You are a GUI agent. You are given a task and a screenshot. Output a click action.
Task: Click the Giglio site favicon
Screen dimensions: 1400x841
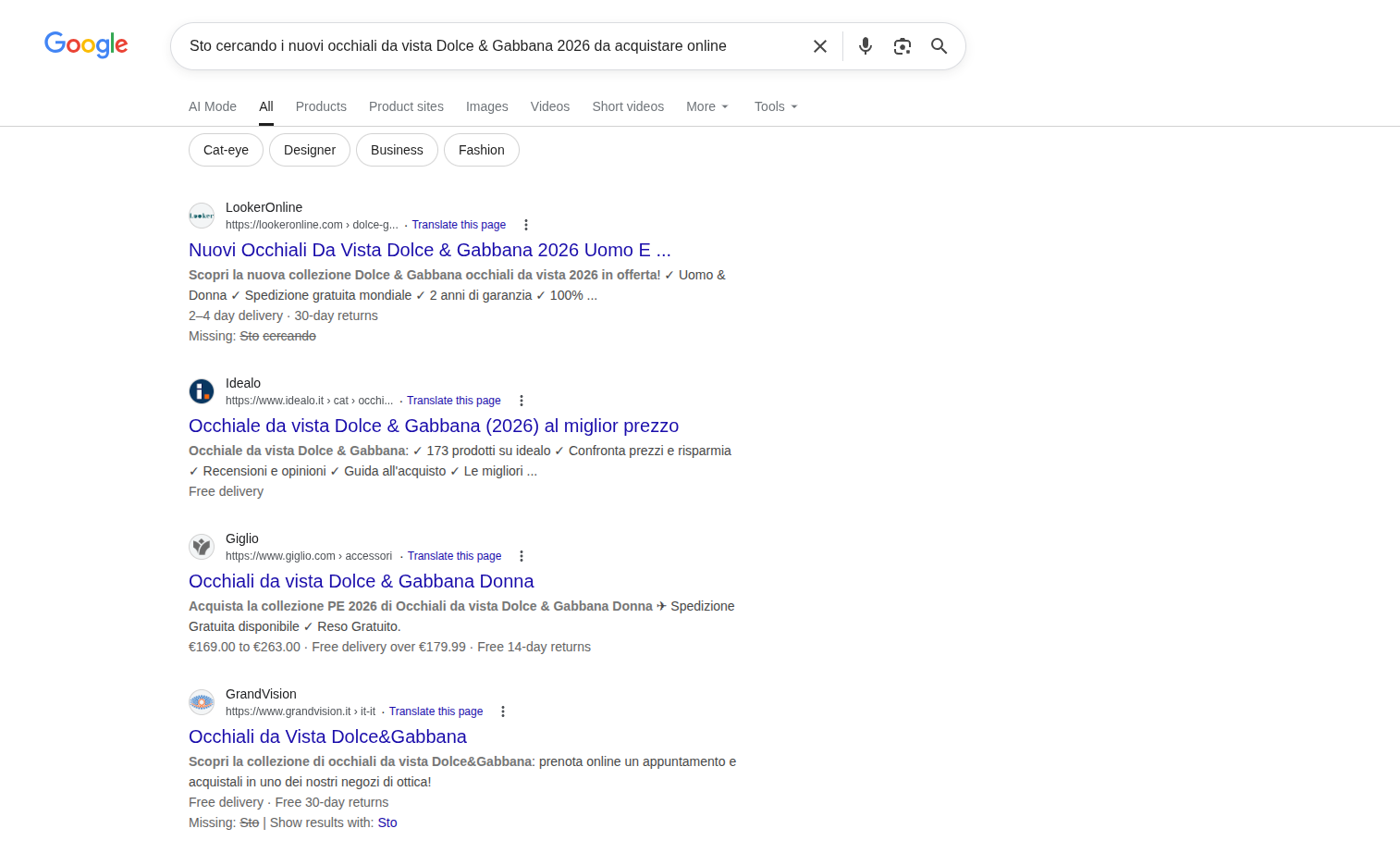(202, 547)
